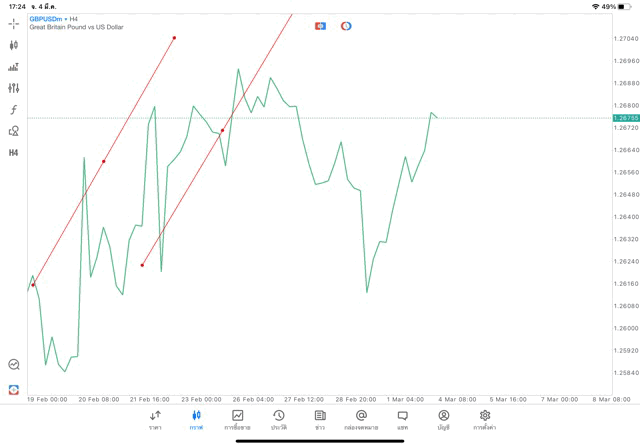
Task: Select the upper red trendline endpoint
Action: coord(174,38)
